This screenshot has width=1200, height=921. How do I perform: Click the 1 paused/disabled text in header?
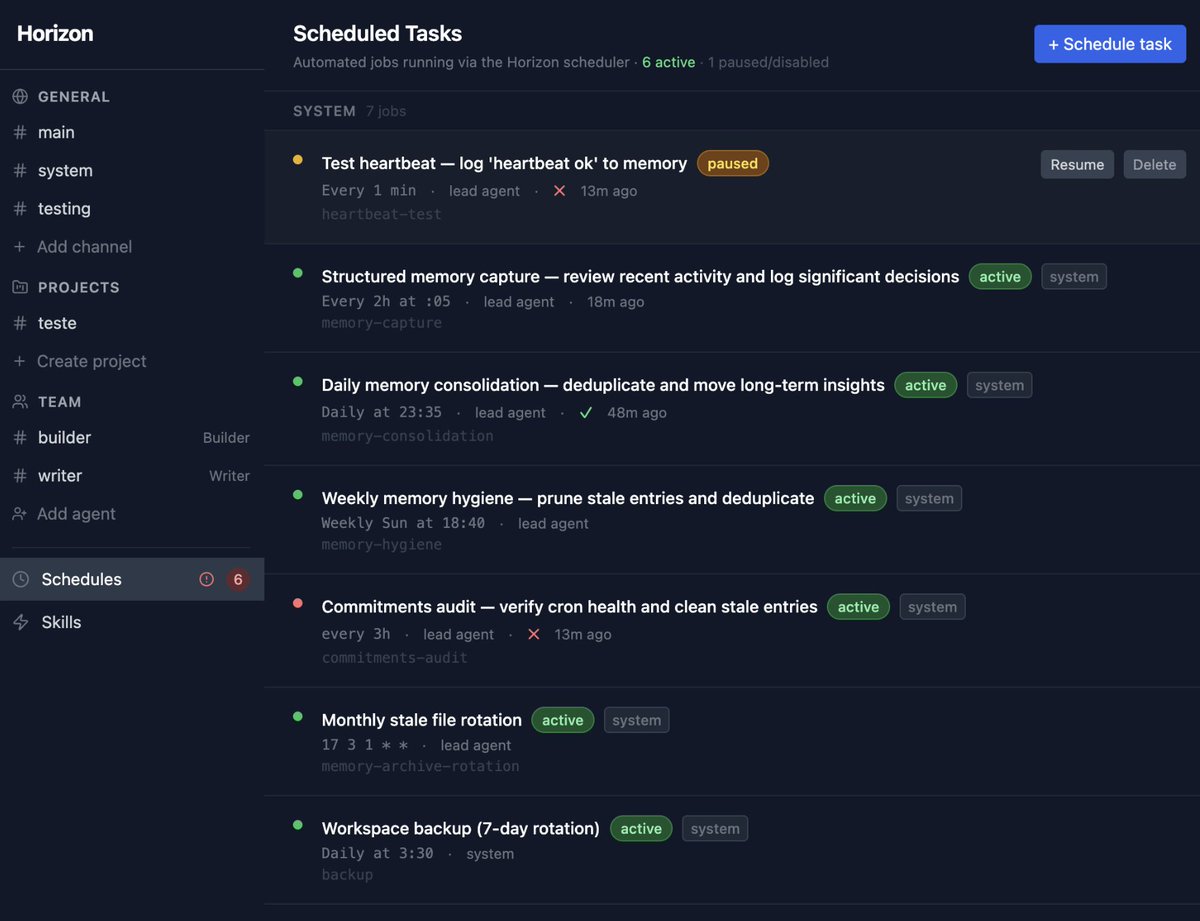click(768, 62)
